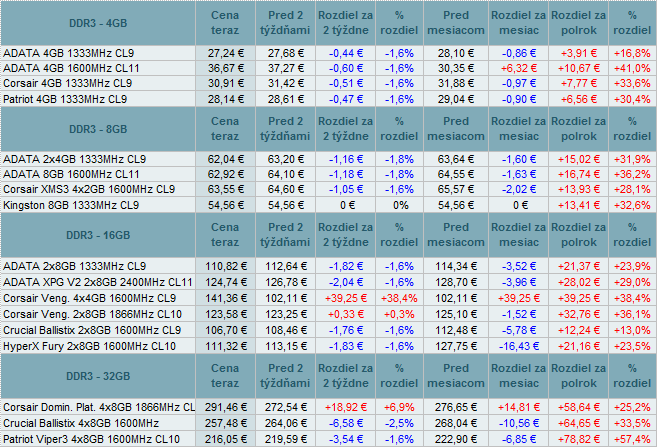Click Corsair Veng. 4x4GB 1600MHz CL9 name

click(89, 298)
